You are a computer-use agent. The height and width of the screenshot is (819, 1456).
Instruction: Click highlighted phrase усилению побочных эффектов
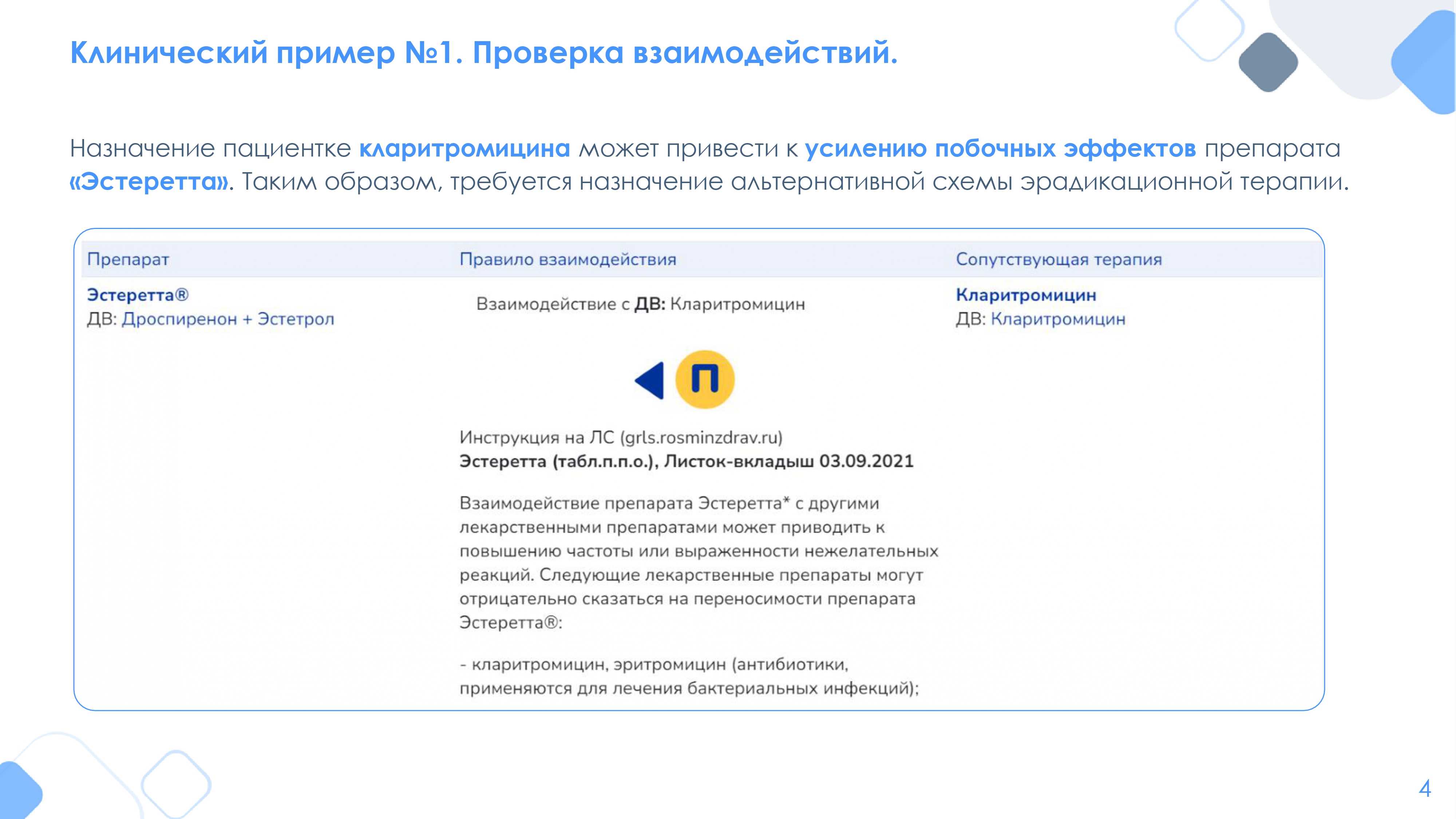[1000, 149]
